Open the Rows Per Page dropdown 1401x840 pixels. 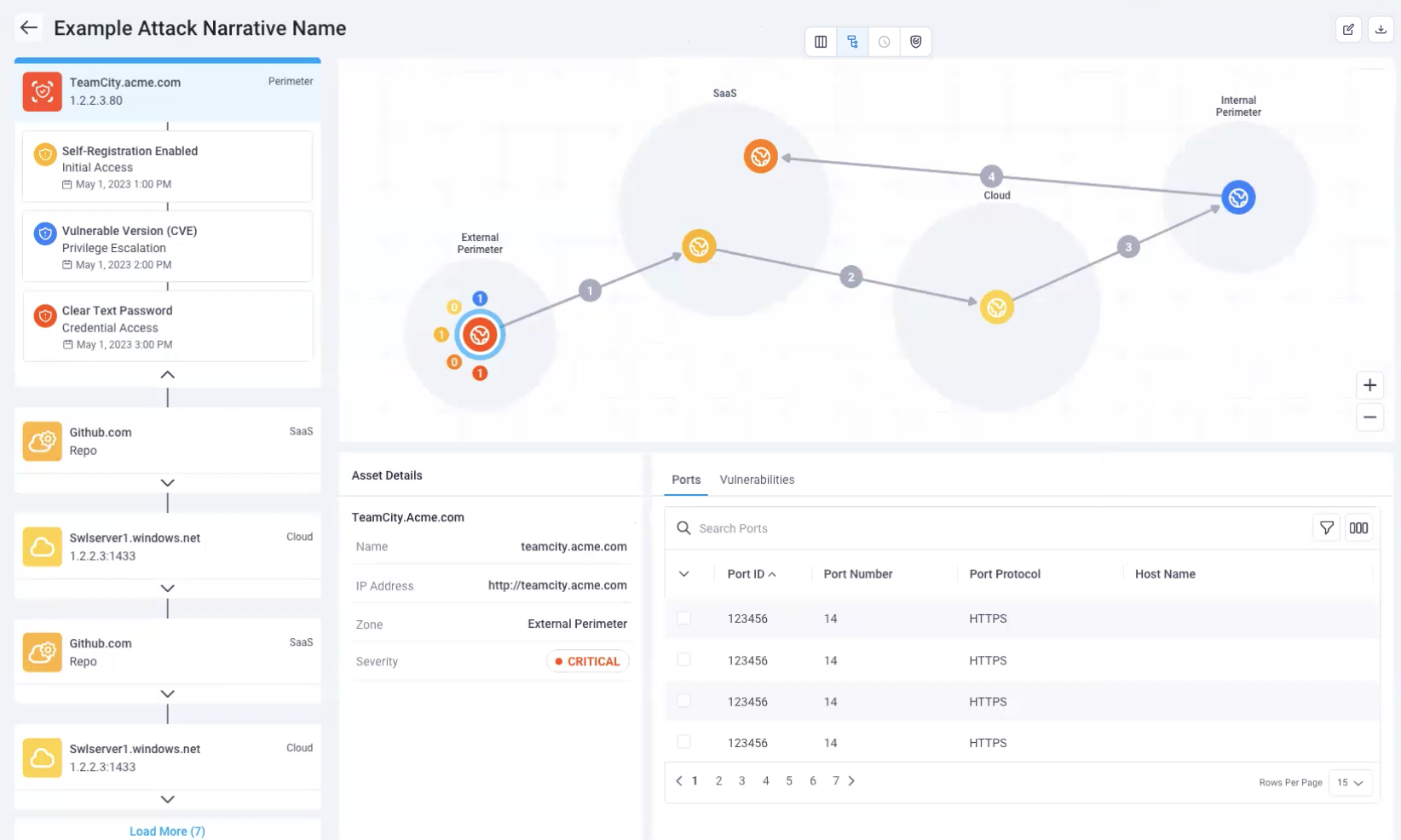[1351, 782]
